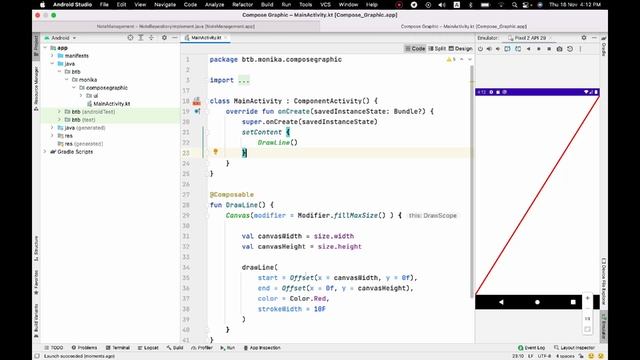
Task: Select the Pixel 2 API 29 emulator tab
Action: point(529,38)
